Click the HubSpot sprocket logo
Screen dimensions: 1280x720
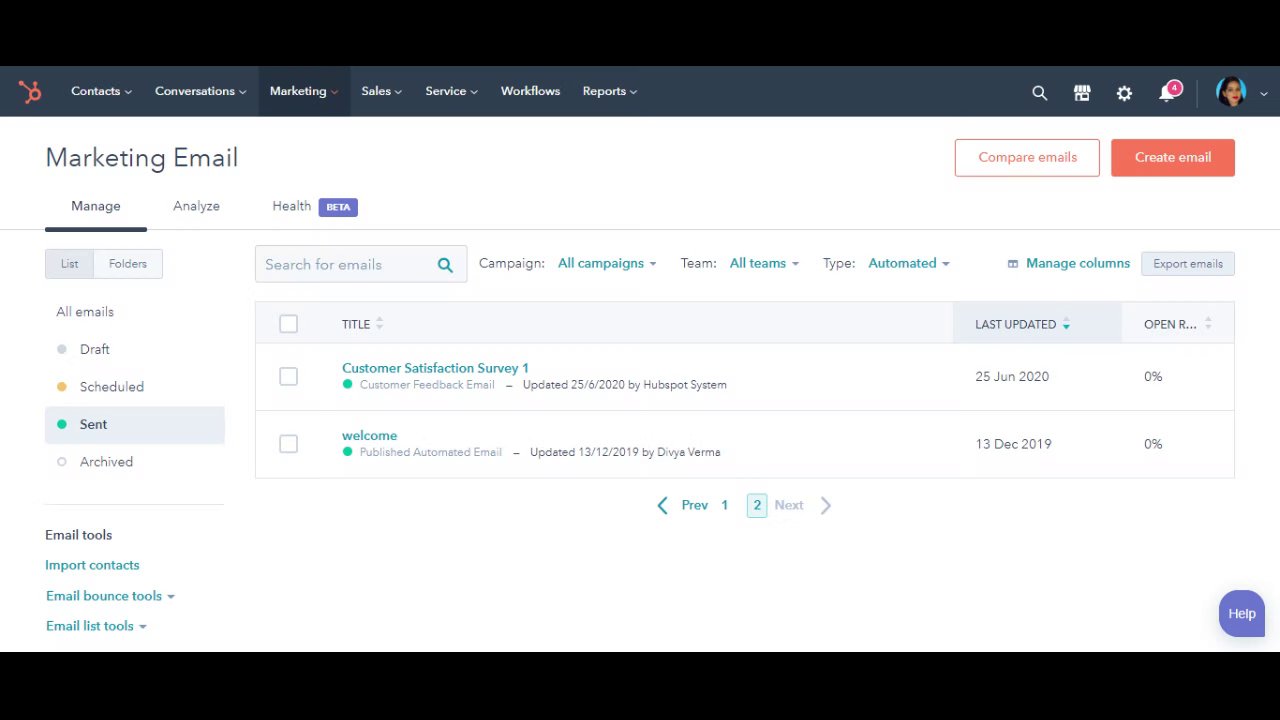[30, 92]
